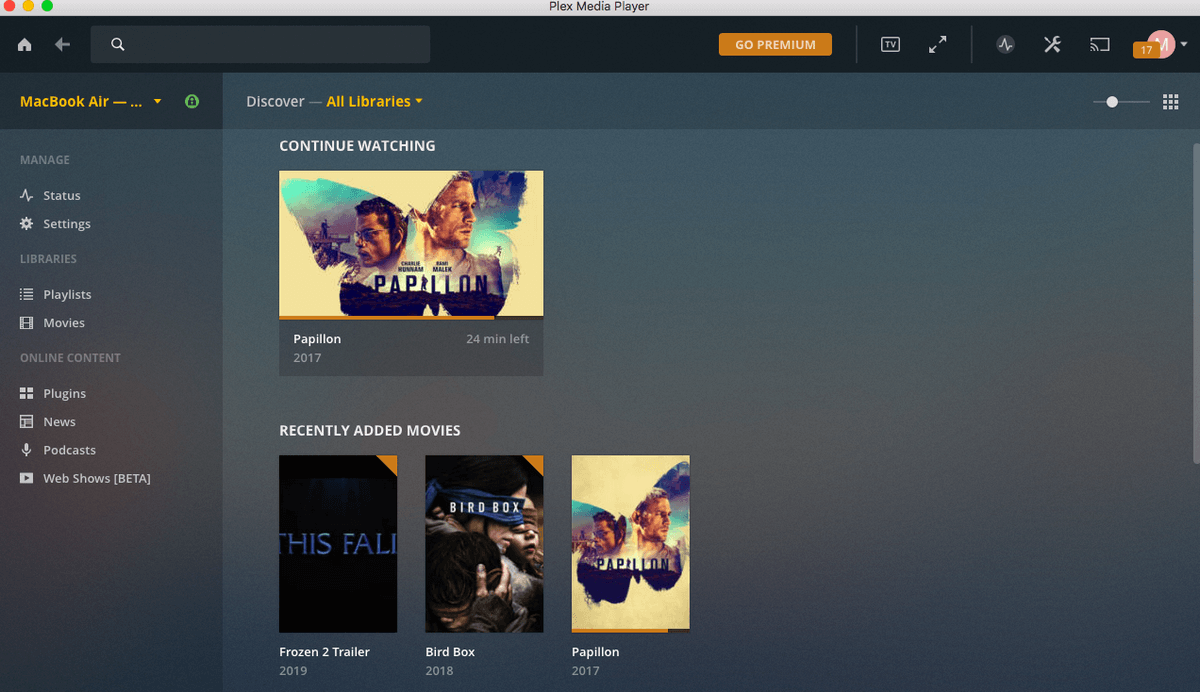1200x692 pixels.
Task: Click the Plugins grid icon
Action: 27,394
